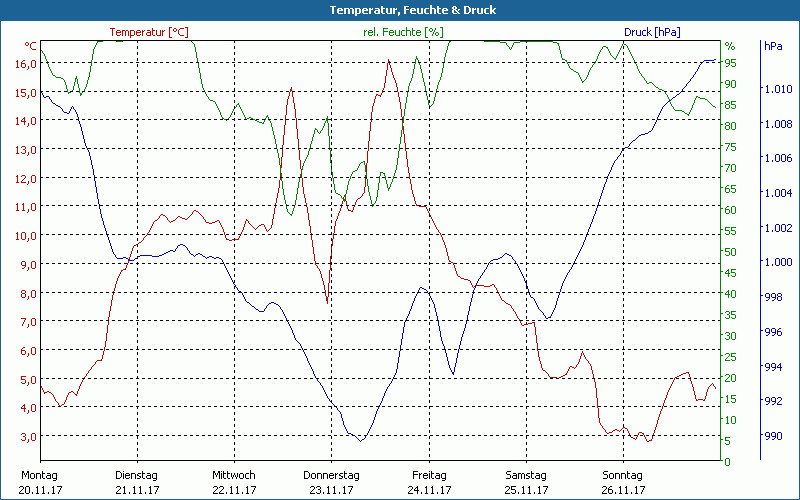Viewport: 800px width, 500px height.
Task: Click the blue hPa unit label at top right
Action: click(x=773, y=47)
